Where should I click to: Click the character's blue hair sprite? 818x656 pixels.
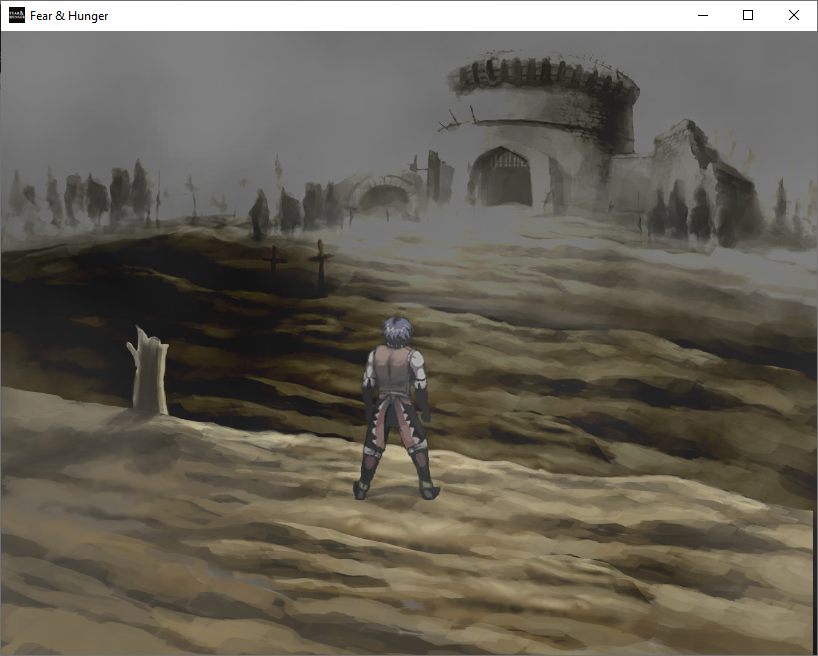(396, 332)
